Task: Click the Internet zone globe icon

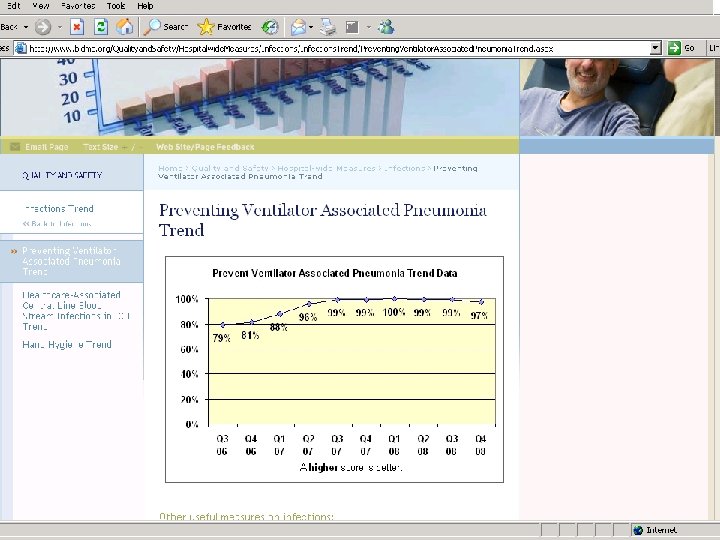Action: 638,530
